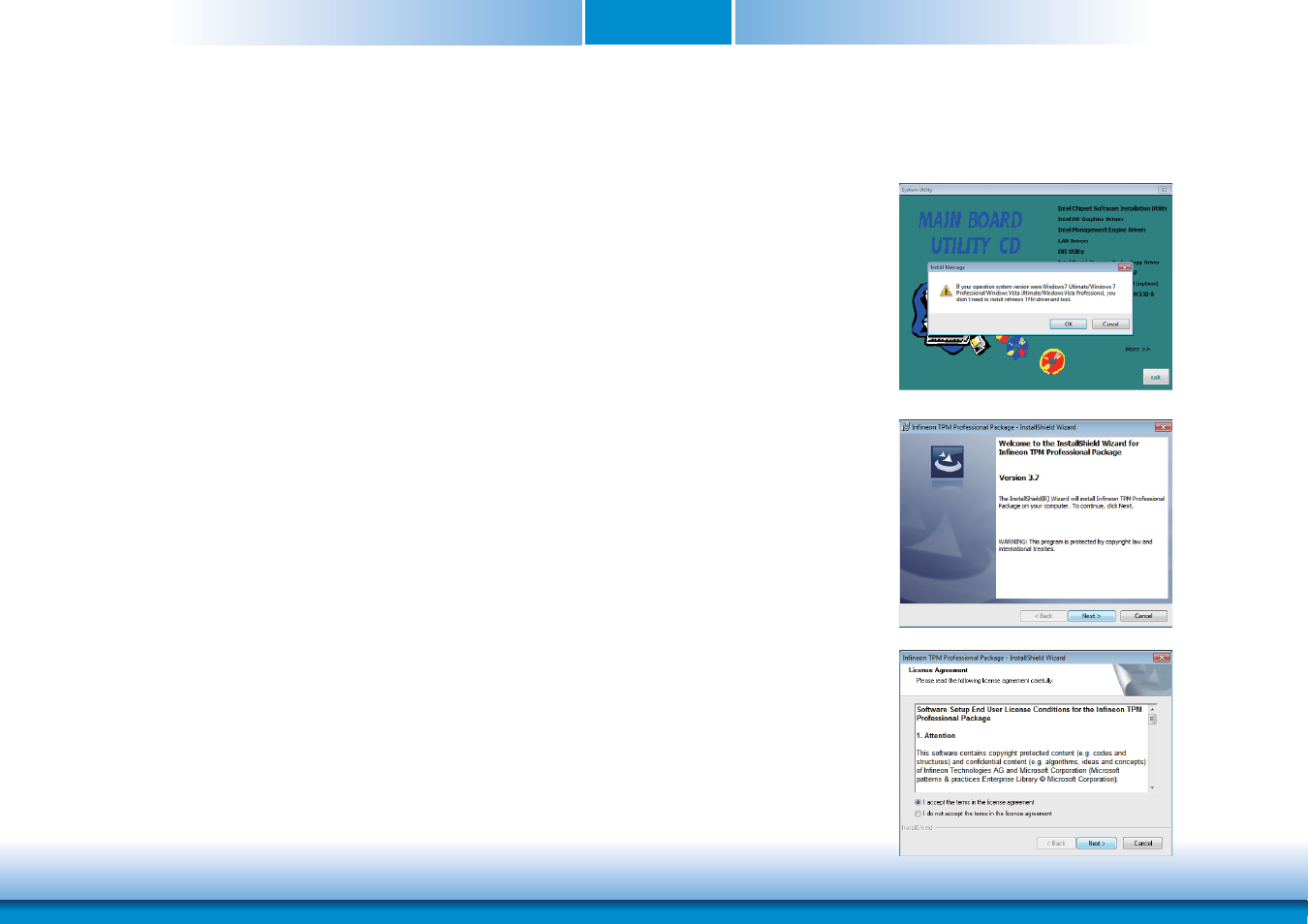Click installer title bar icon in Welcome window
Screen dimensions: 1308x924
(x=906, y=427)
